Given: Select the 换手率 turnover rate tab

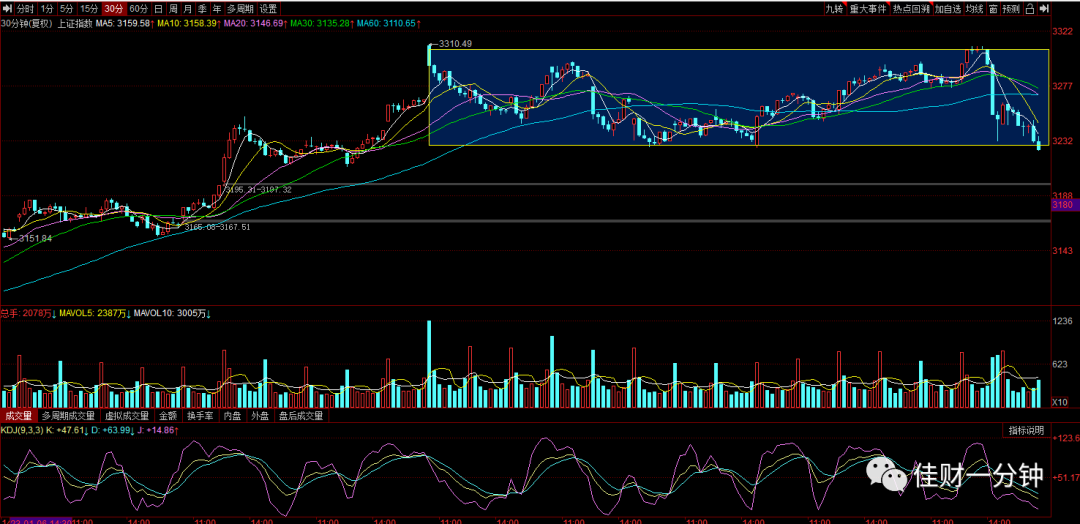Looking at the screenshot, I should (201, 416).
